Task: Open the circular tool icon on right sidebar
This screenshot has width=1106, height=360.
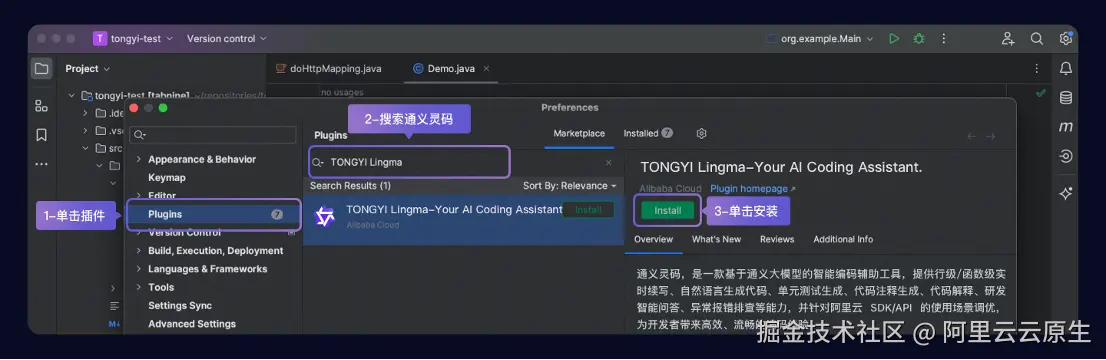Action: coord(1066,157)
